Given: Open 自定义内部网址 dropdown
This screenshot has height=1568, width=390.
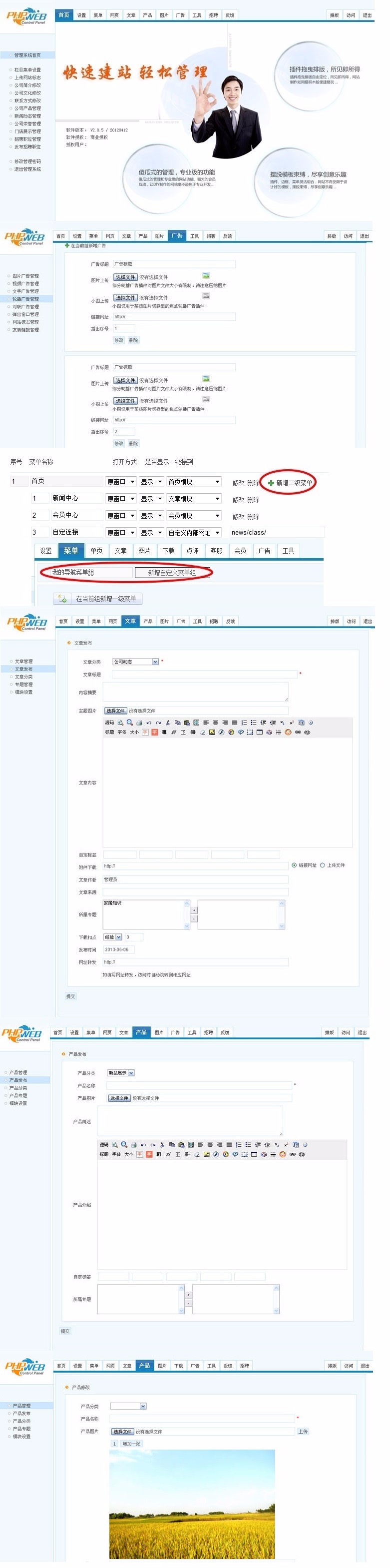Looking at the screenshot, I should tap(193, 533).
